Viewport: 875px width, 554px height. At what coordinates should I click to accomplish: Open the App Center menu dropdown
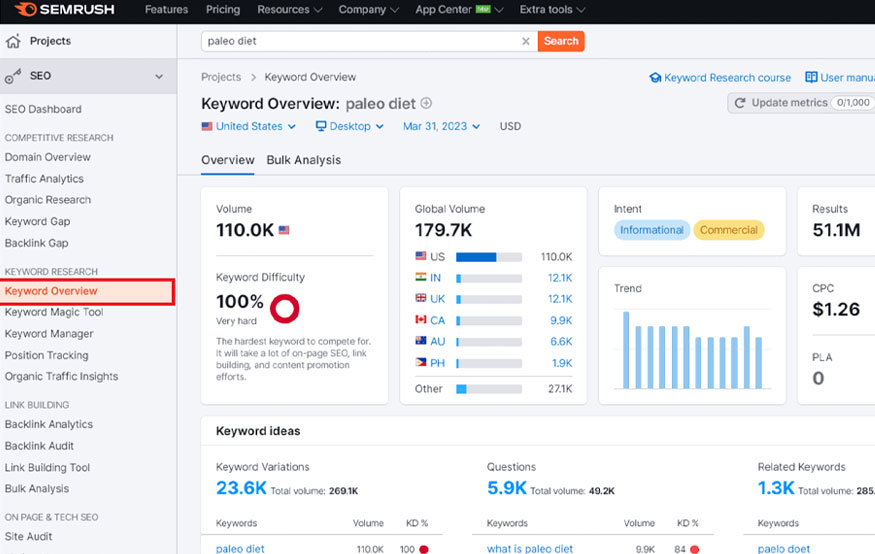[459, 9]
